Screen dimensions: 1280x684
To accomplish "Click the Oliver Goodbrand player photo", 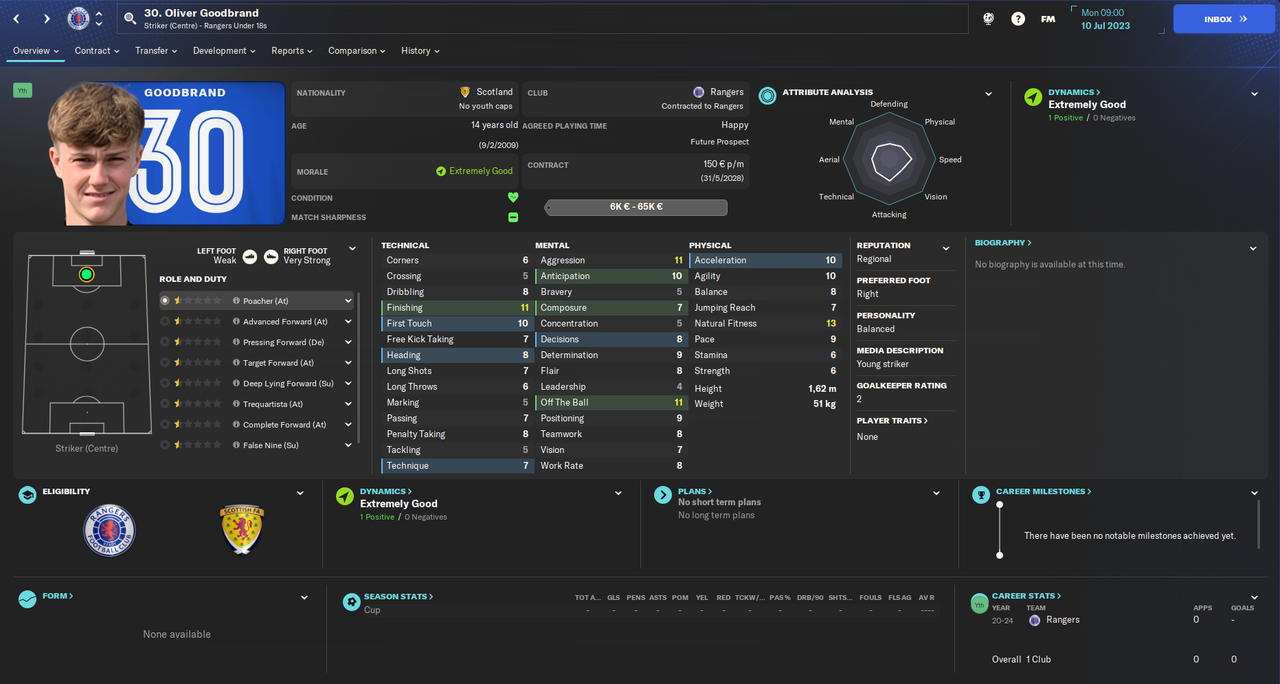I will pyautogui.click(x=95, y=154).
